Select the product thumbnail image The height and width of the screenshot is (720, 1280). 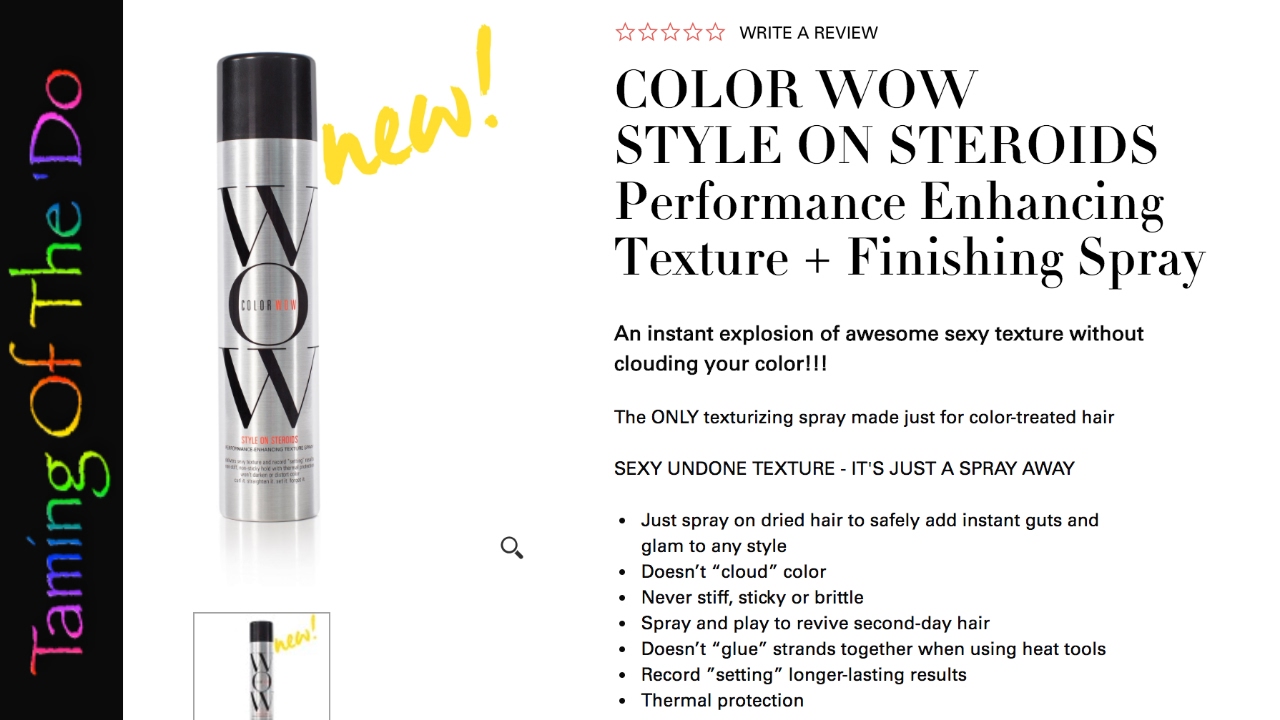coord(262,666)
